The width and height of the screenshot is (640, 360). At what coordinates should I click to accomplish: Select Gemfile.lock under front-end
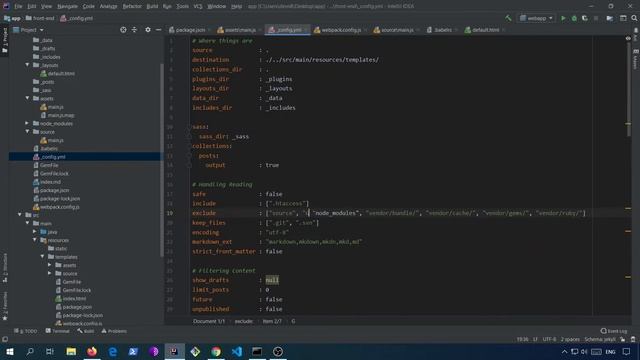coord(54,173)
